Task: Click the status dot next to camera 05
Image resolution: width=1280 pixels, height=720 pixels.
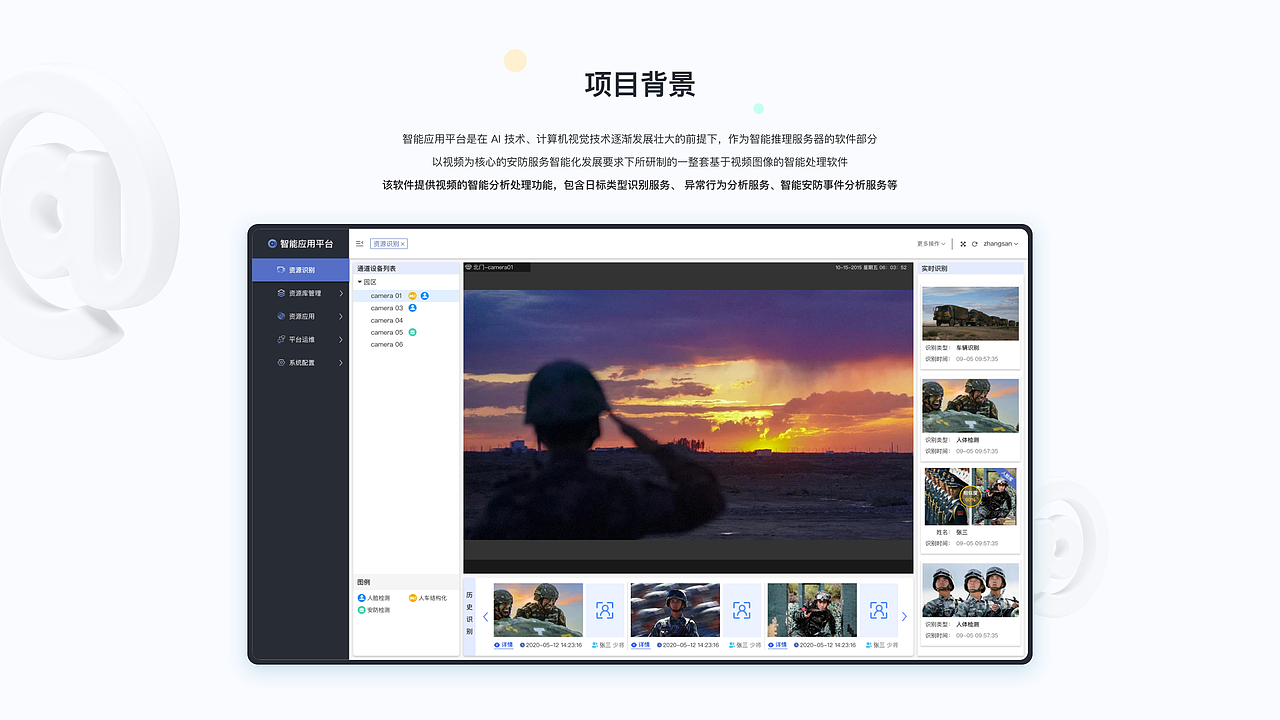Action: [411, 333]
